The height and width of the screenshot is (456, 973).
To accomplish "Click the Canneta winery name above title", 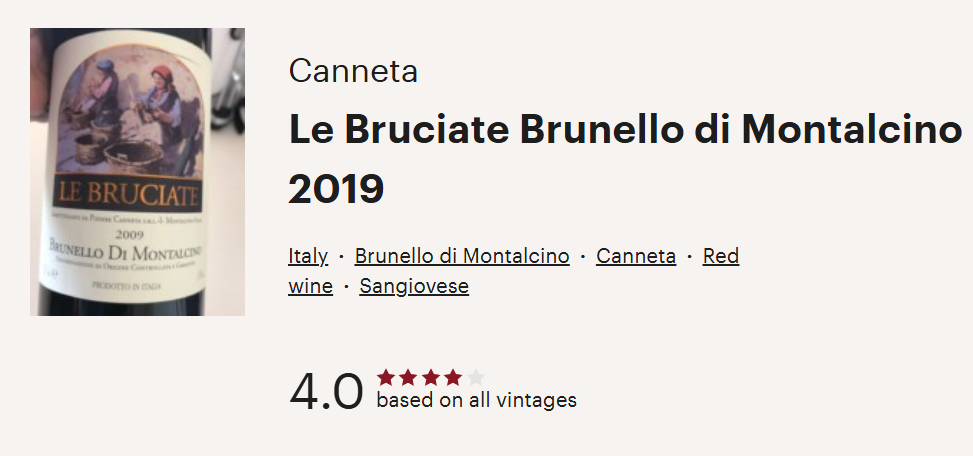I will click(353, 72).
